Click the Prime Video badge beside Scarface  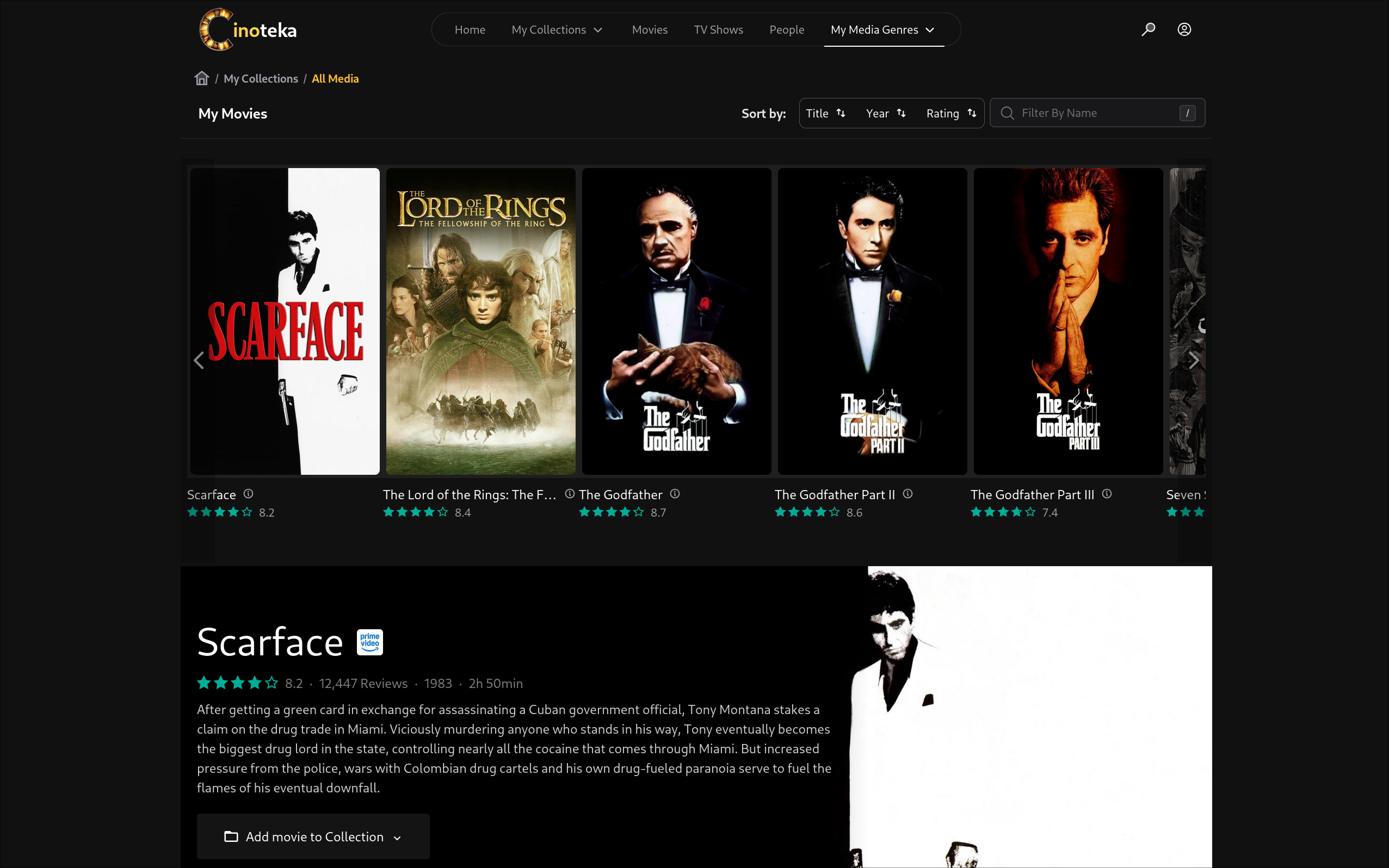tap(370, 642)
